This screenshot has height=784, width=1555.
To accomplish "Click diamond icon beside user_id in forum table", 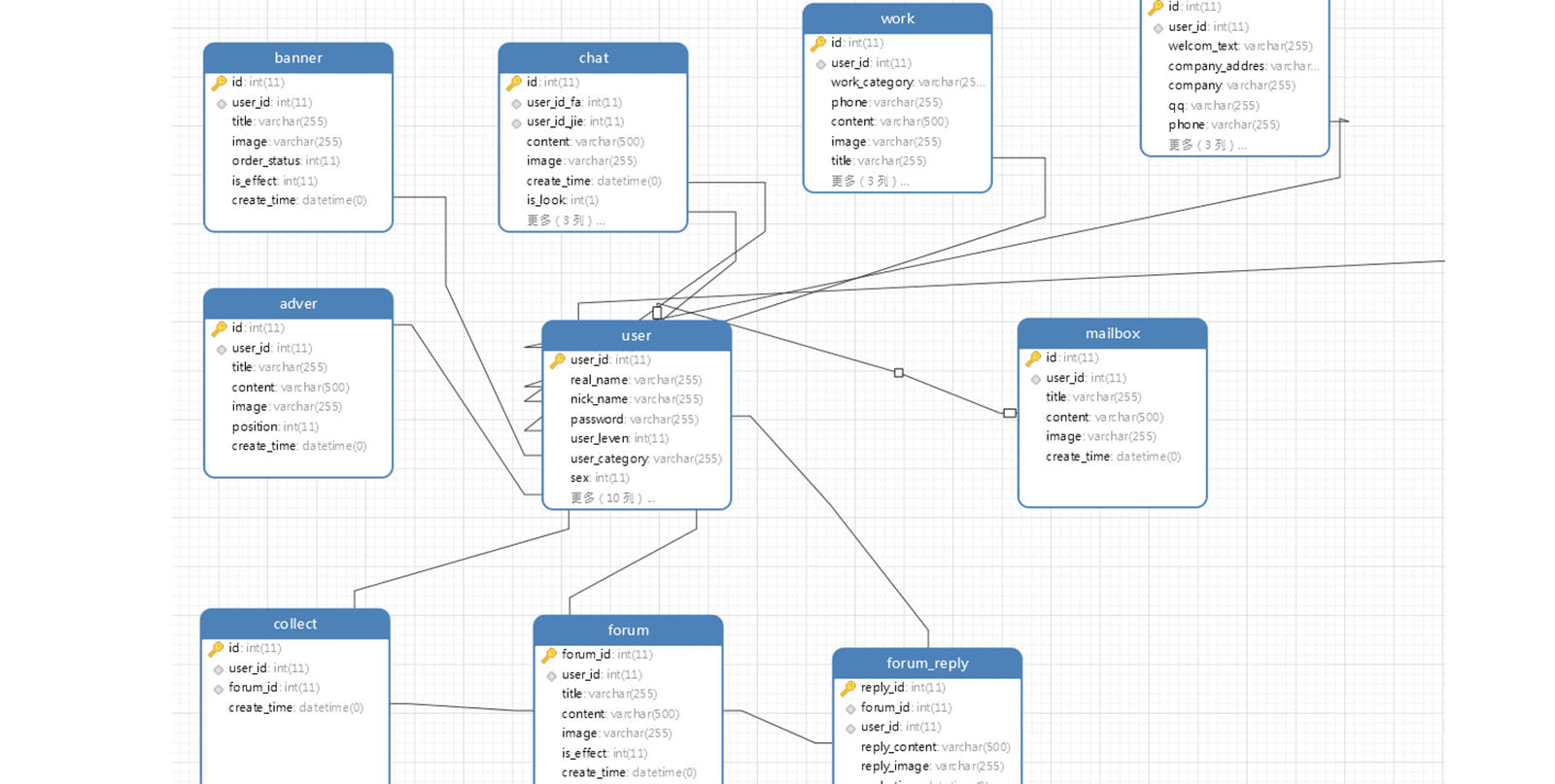I will (551, 676).
